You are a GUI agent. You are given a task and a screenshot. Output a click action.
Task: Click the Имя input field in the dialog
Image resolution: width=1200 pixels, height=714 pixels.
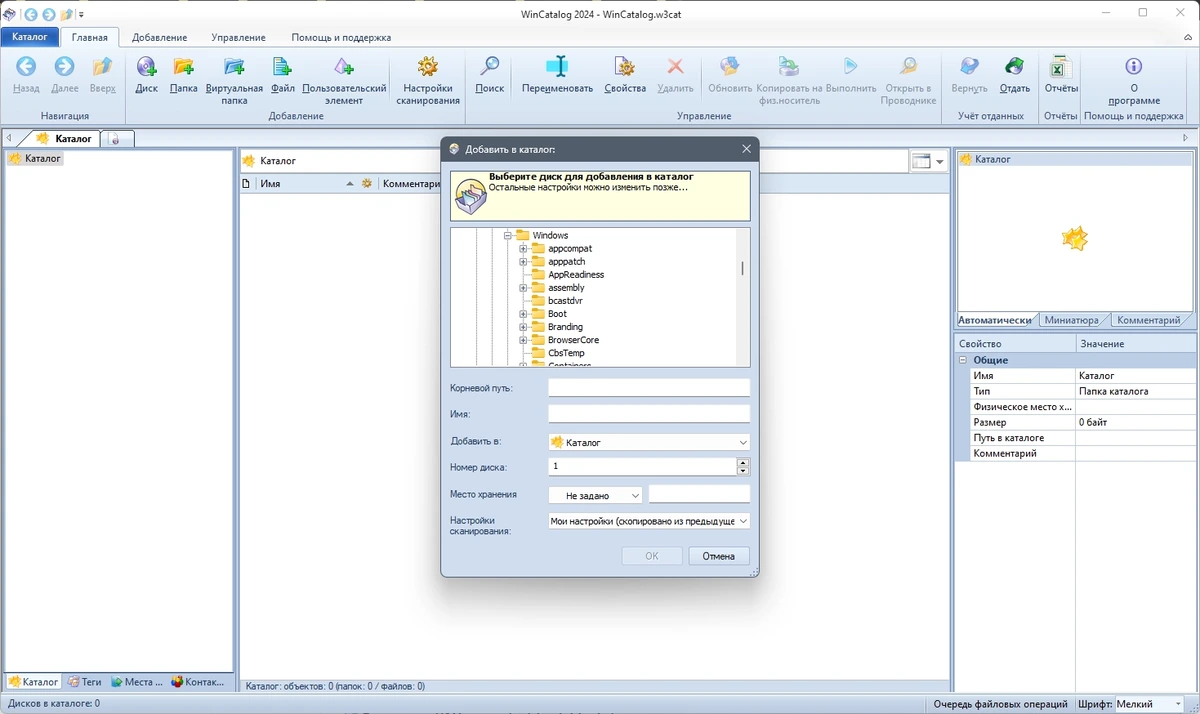649,414
